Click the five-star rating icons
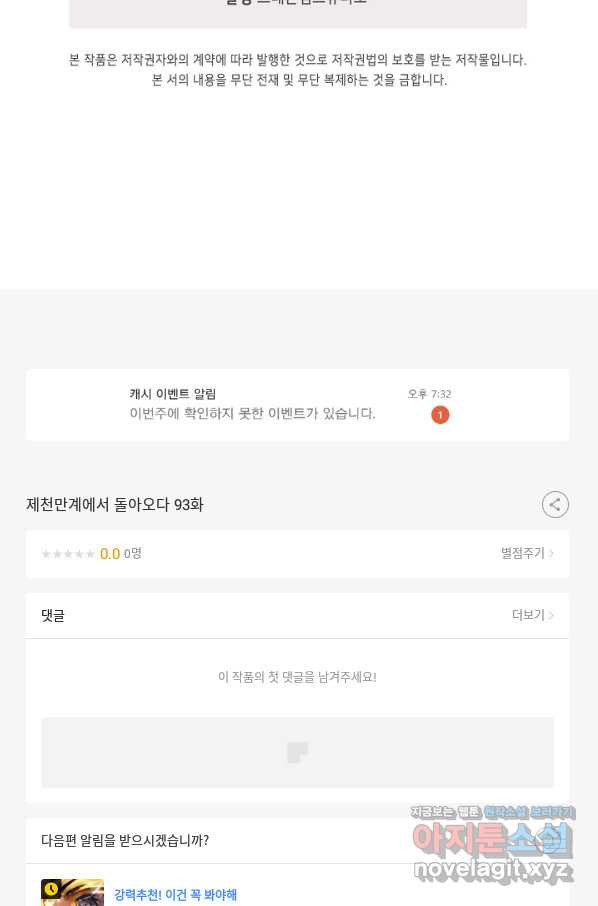 click(68, 554)
